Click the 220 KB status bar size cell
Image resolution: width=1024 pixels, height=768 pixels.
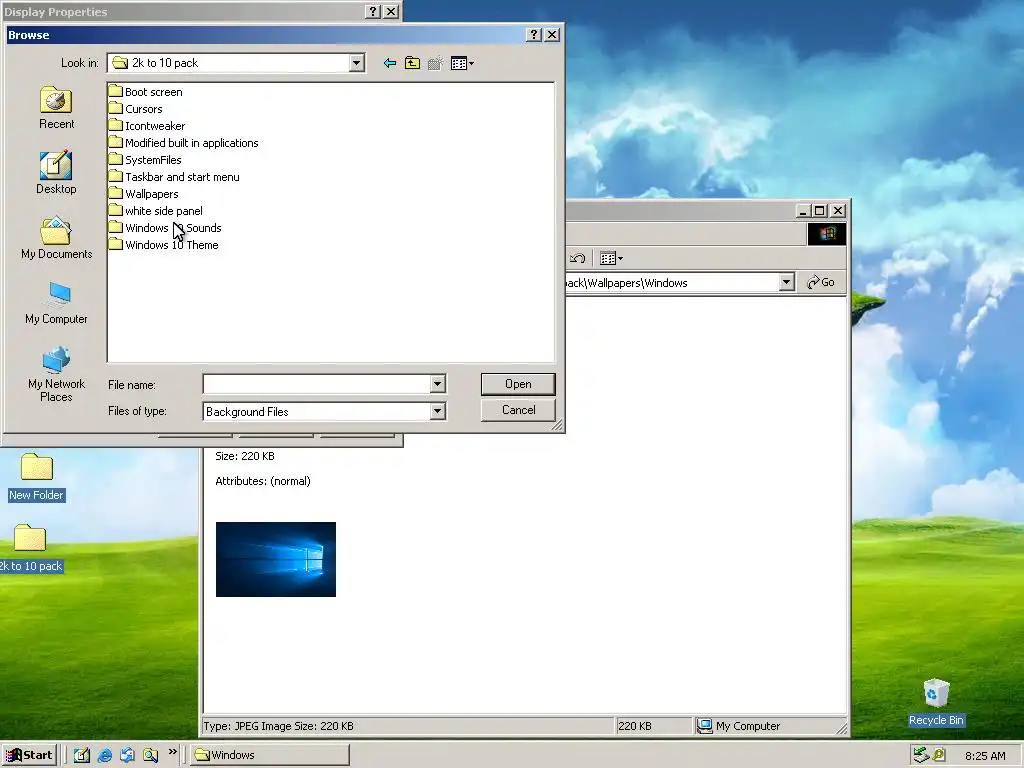click(653, 726)
